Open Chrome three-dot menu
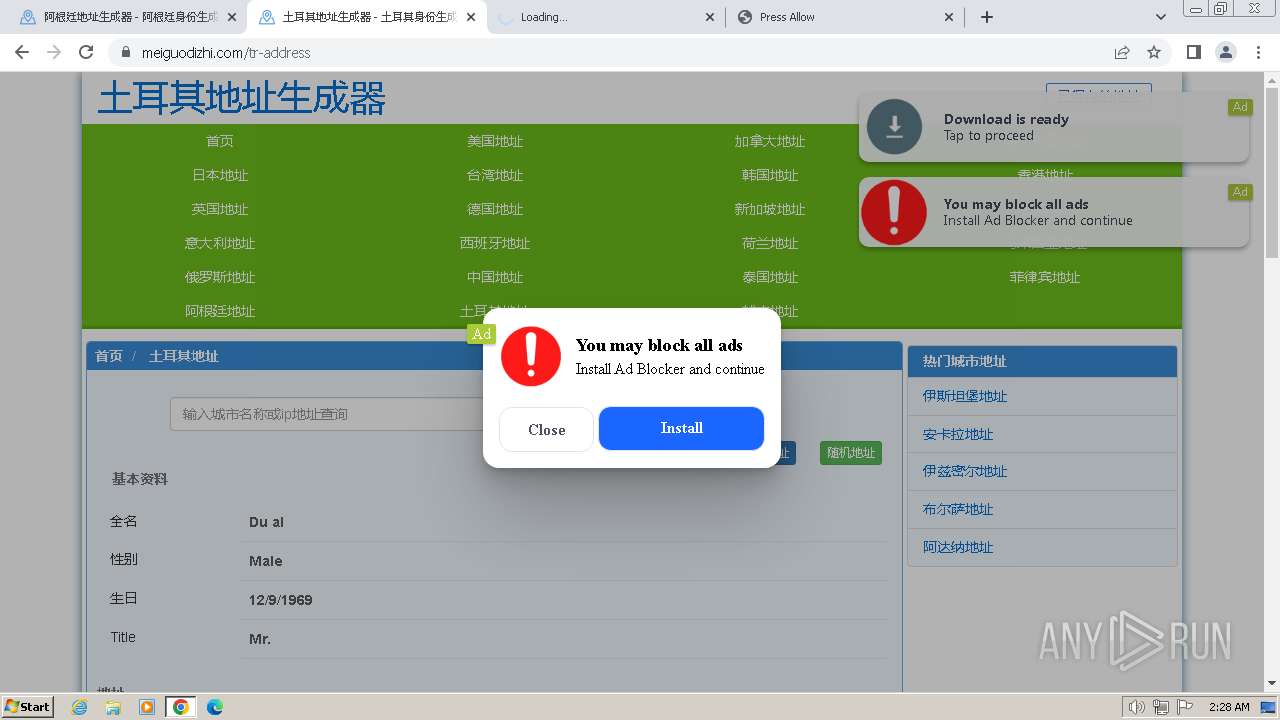This screenshot has width=1280, height=720. tap(1258, 52)
